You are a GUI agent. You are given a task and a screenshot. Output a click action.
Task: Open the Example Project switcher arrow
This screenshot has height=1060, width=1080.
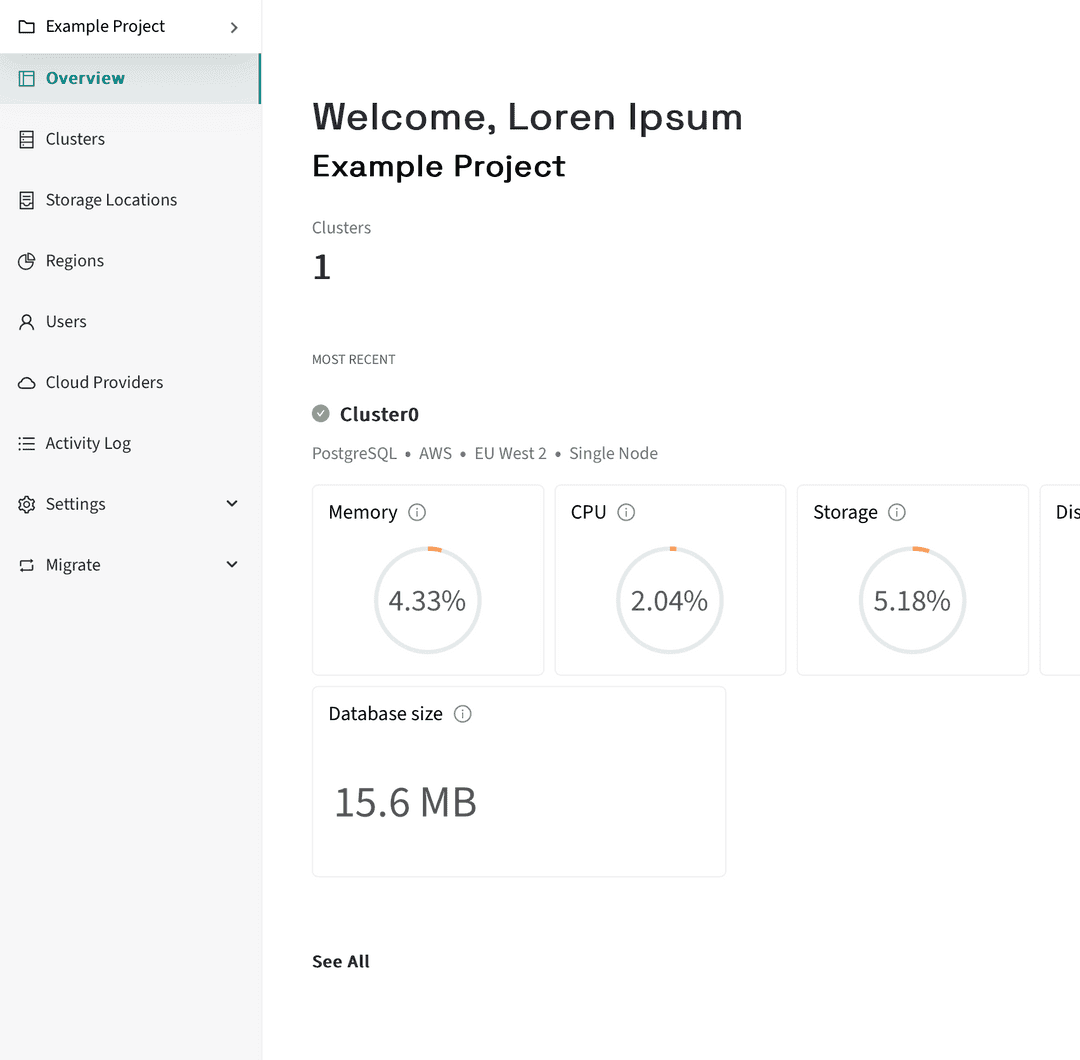tap(233, 26)
